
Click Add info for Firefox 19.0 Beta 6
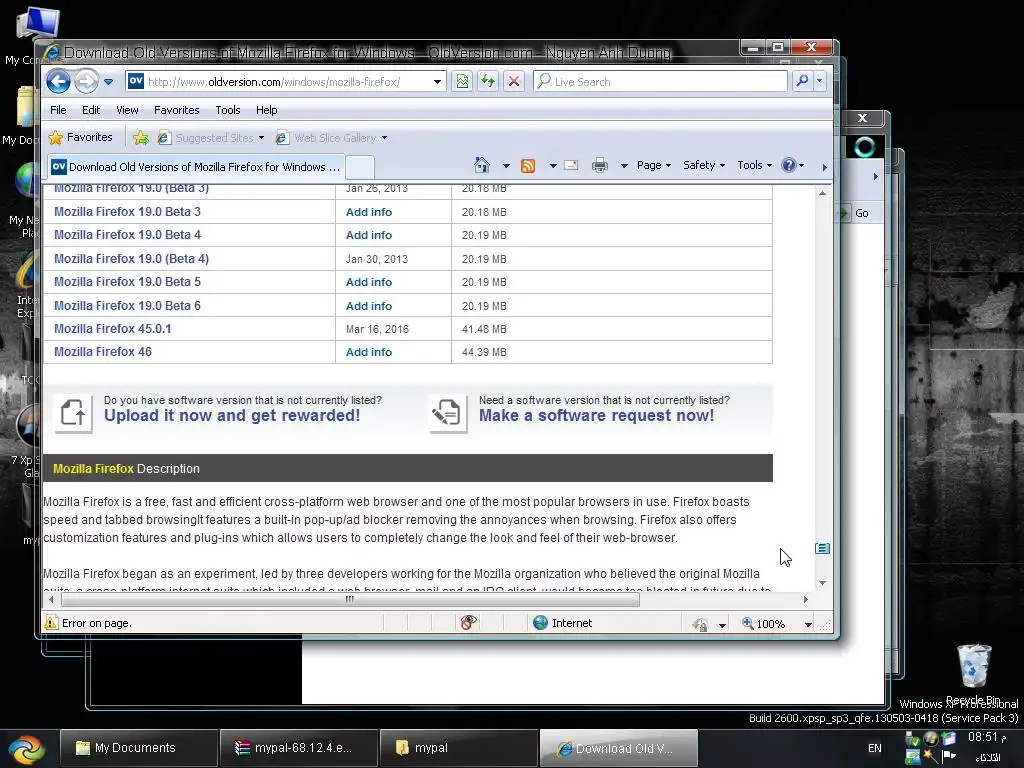coord(368,306)
